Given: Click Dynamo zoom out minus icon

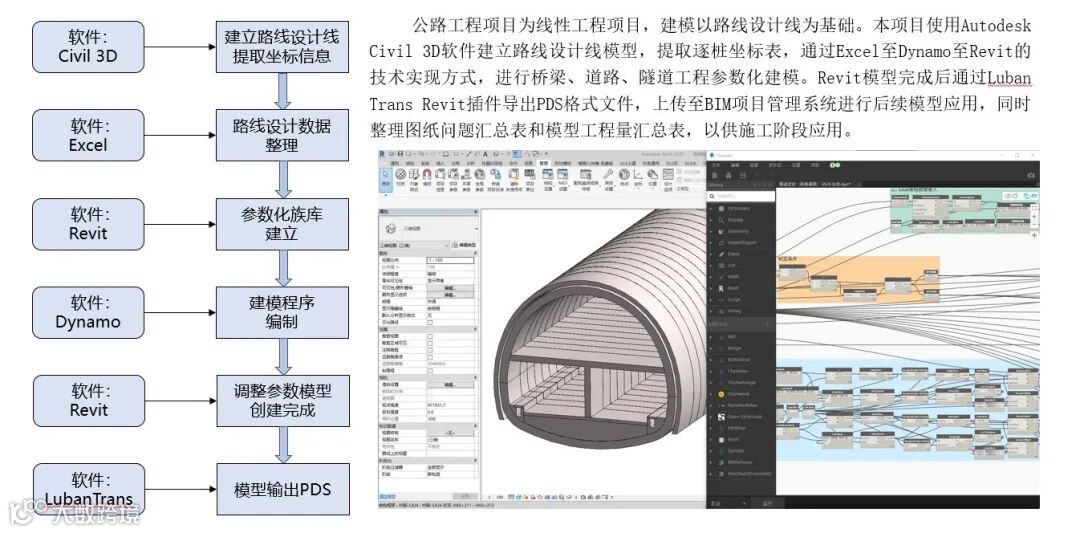Looking at the screenshot, I should (1035, 224).
